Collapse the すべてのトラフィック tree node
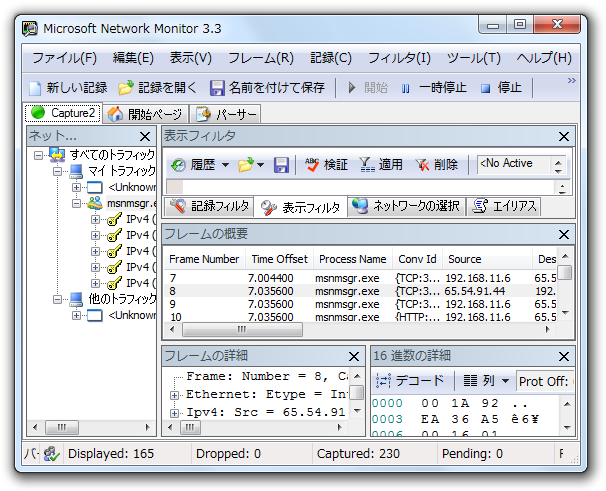 point(38,155)
